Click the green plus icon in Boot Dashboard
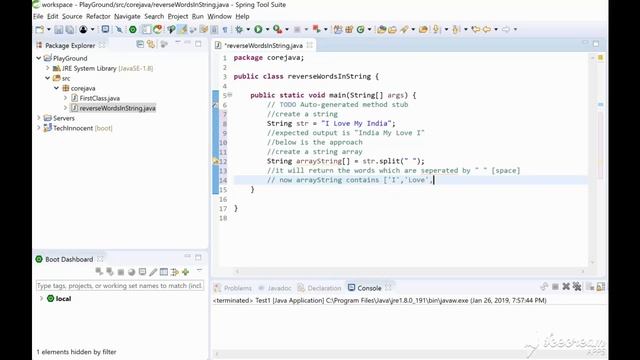This screenshot has height=360, width=640. [186, 272]
